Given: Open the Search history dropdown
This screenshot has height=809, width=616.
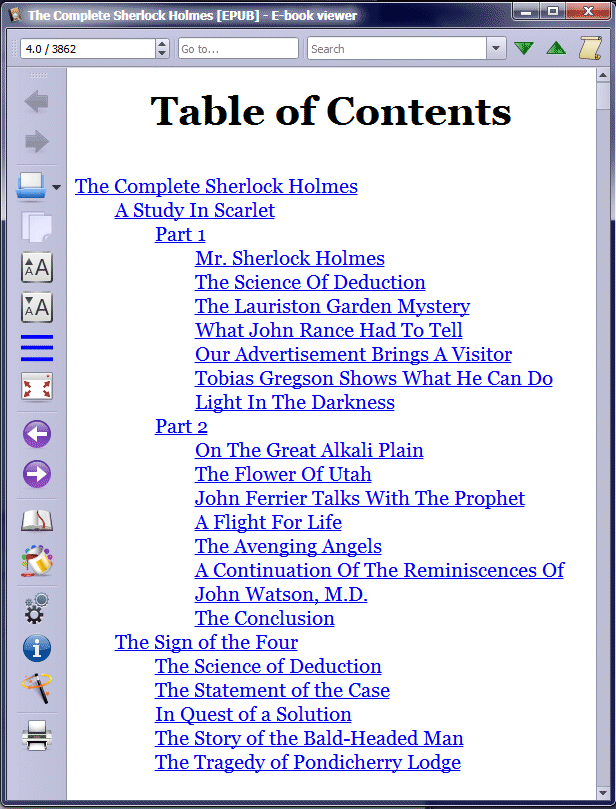Looking at the screenshot, I should pos(496,48).
